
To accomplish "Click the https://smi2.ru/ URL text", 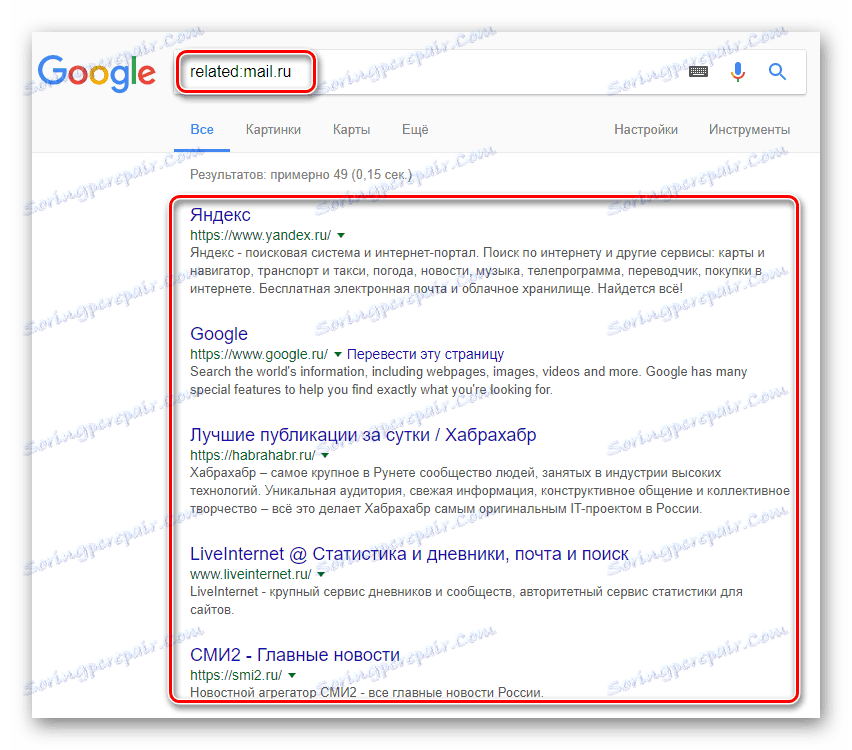I will coord(236,676).
